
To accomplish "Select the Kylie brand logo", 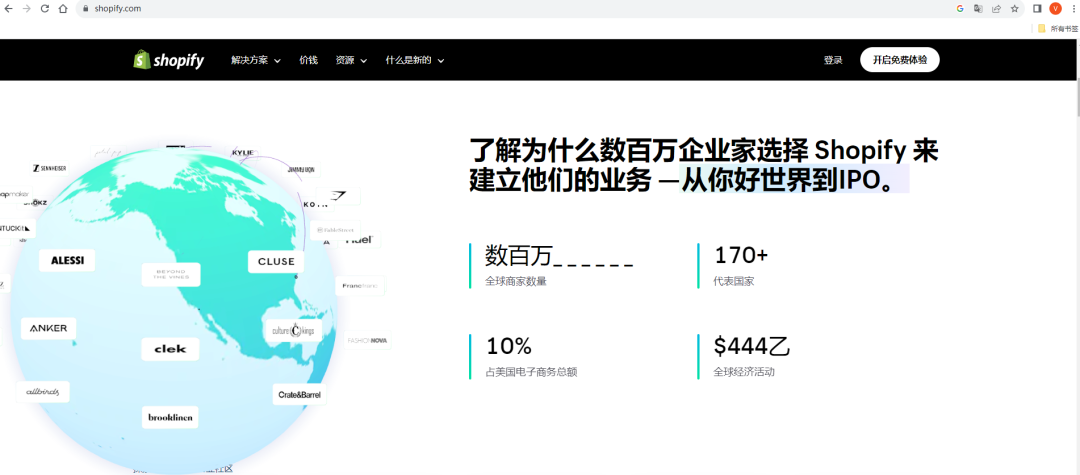I will (x=243, y=153).
